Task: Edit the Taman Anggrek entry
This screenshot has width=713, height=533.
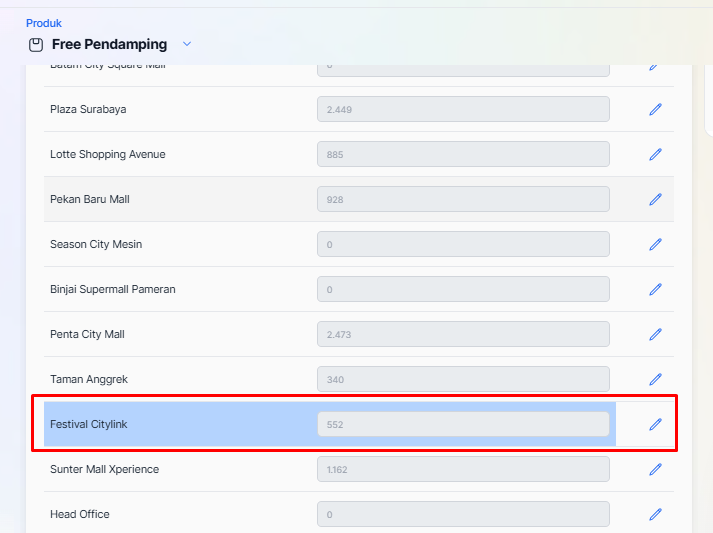Action: point(655,379)
